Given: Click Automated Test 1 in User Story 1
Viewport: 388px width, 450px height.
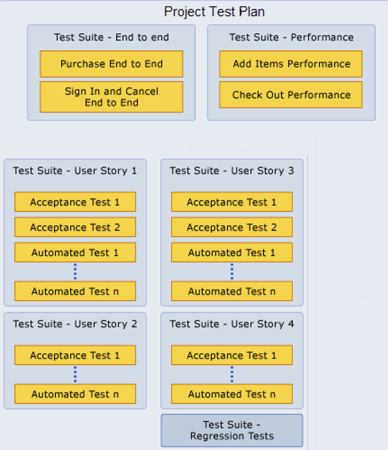Looking at the screenshot, I should (x=75, y=252).
